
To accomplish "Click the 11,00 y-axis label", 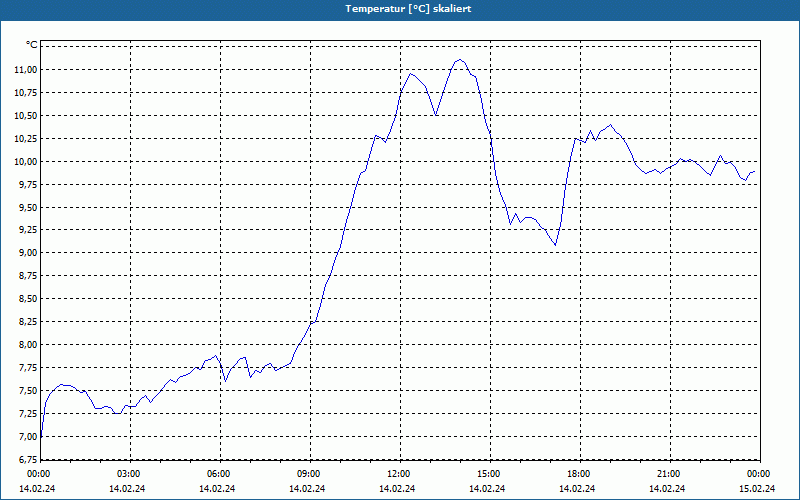I will point(26,69).
